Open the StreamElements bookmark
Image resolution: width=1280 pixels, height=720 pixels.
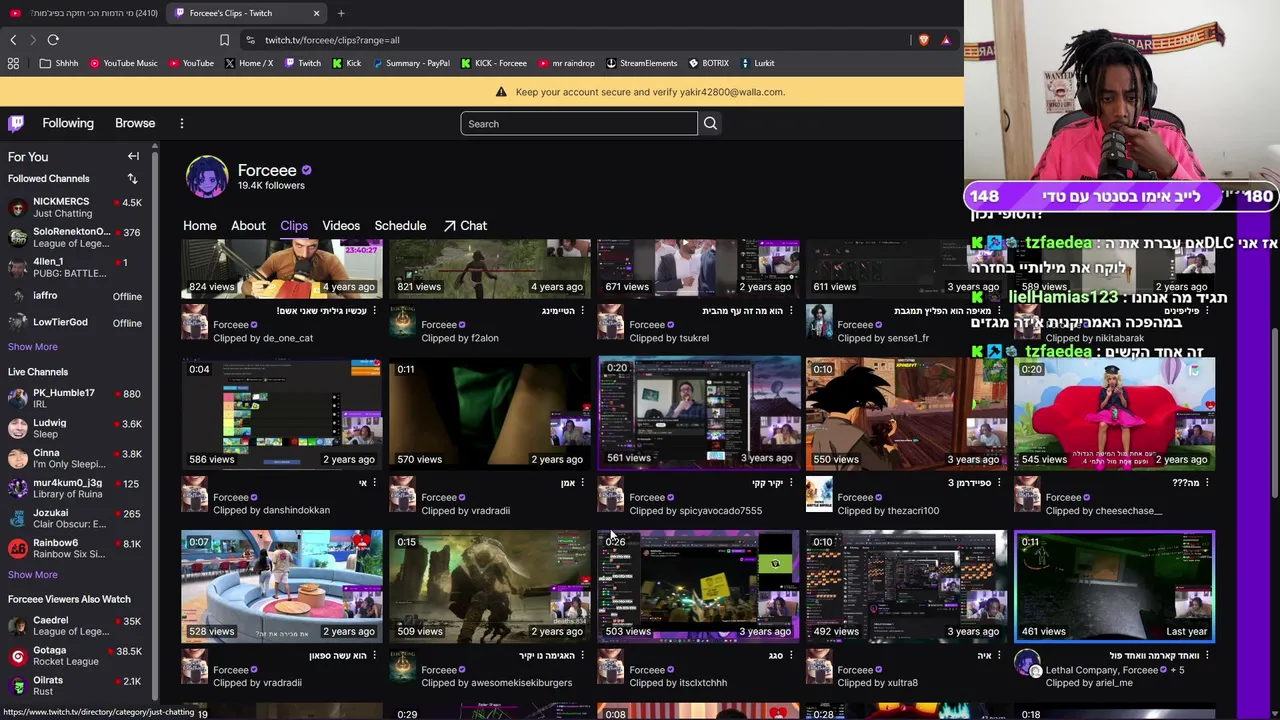point(642,63)
